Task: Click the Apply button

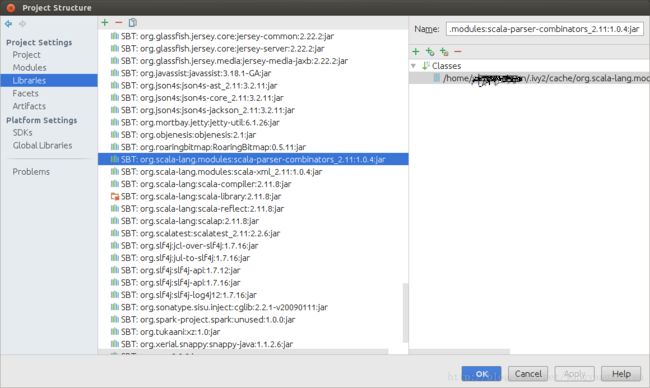Action: coord(575,374)
